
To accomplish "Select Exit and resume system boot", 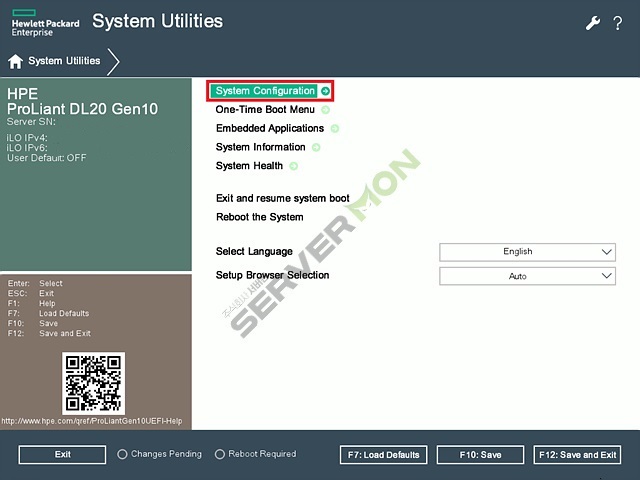I will [283, 198].
